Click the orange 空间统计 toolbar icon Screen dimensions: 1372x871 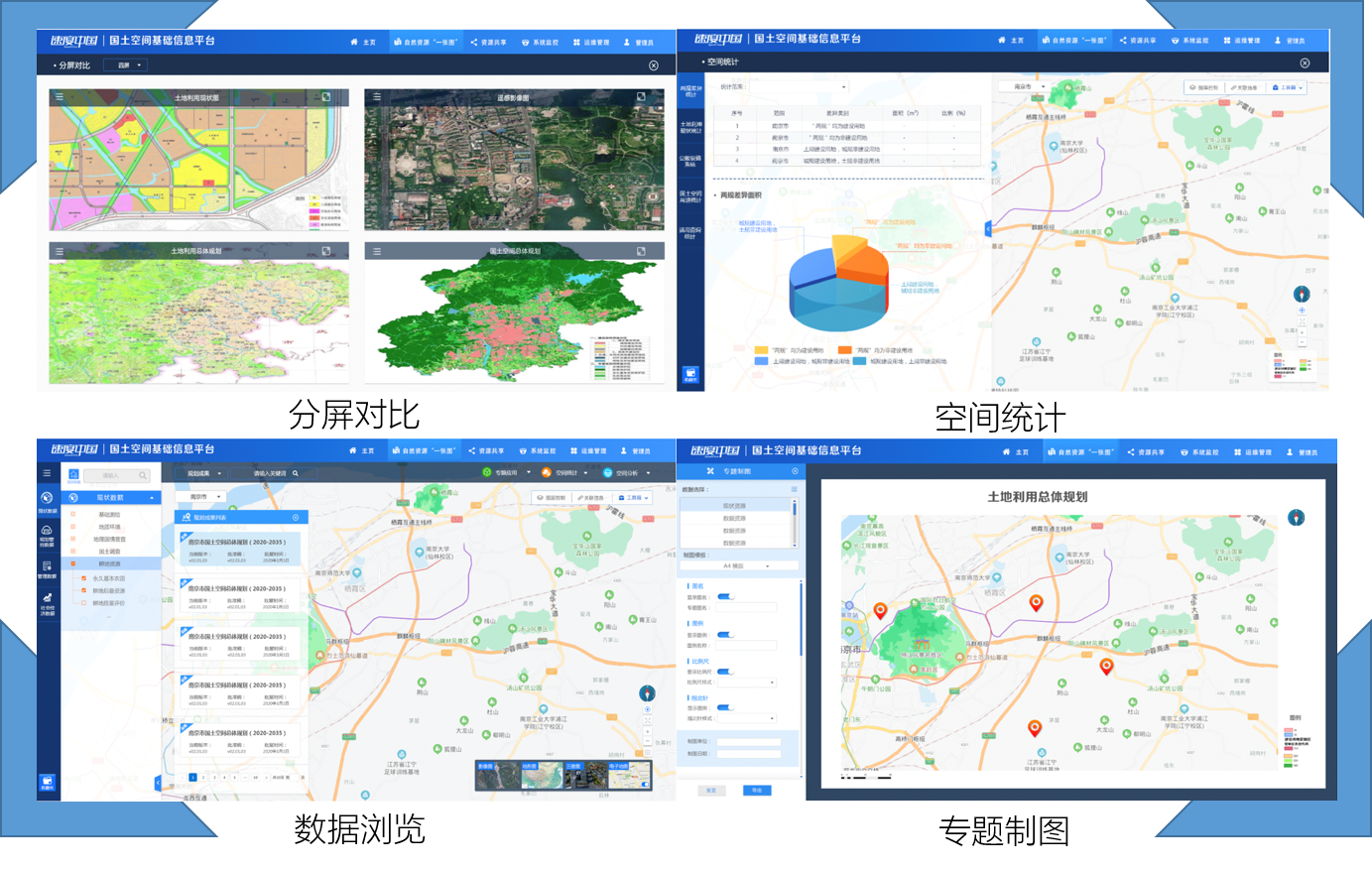coord(546,472)
